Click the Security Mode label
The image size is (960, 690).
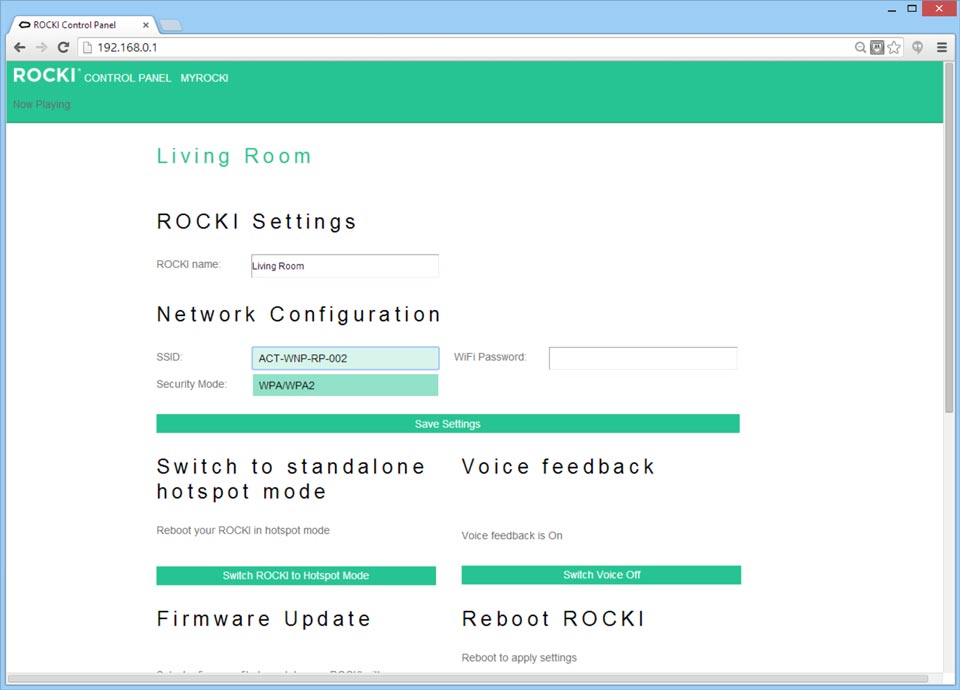pos(192,384)
